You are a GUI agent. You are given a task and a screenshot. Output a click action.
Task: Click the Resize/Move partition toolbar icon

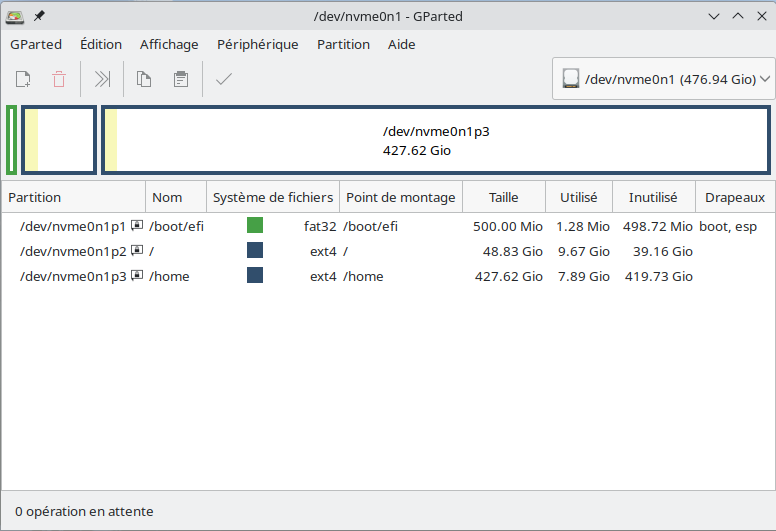pos(102,79)
